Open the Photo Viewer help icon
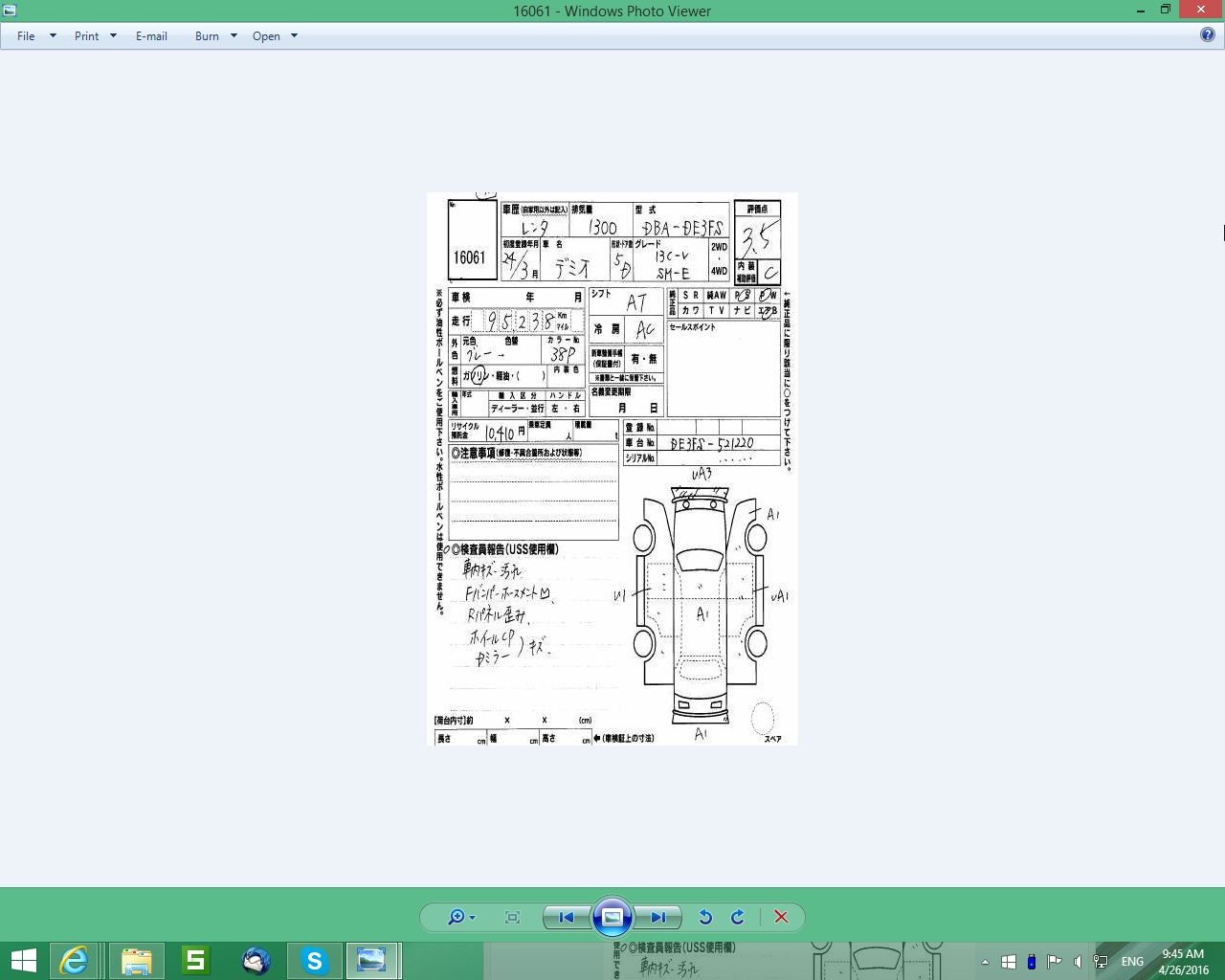 pyautogui.click(x=1208, y=35)
